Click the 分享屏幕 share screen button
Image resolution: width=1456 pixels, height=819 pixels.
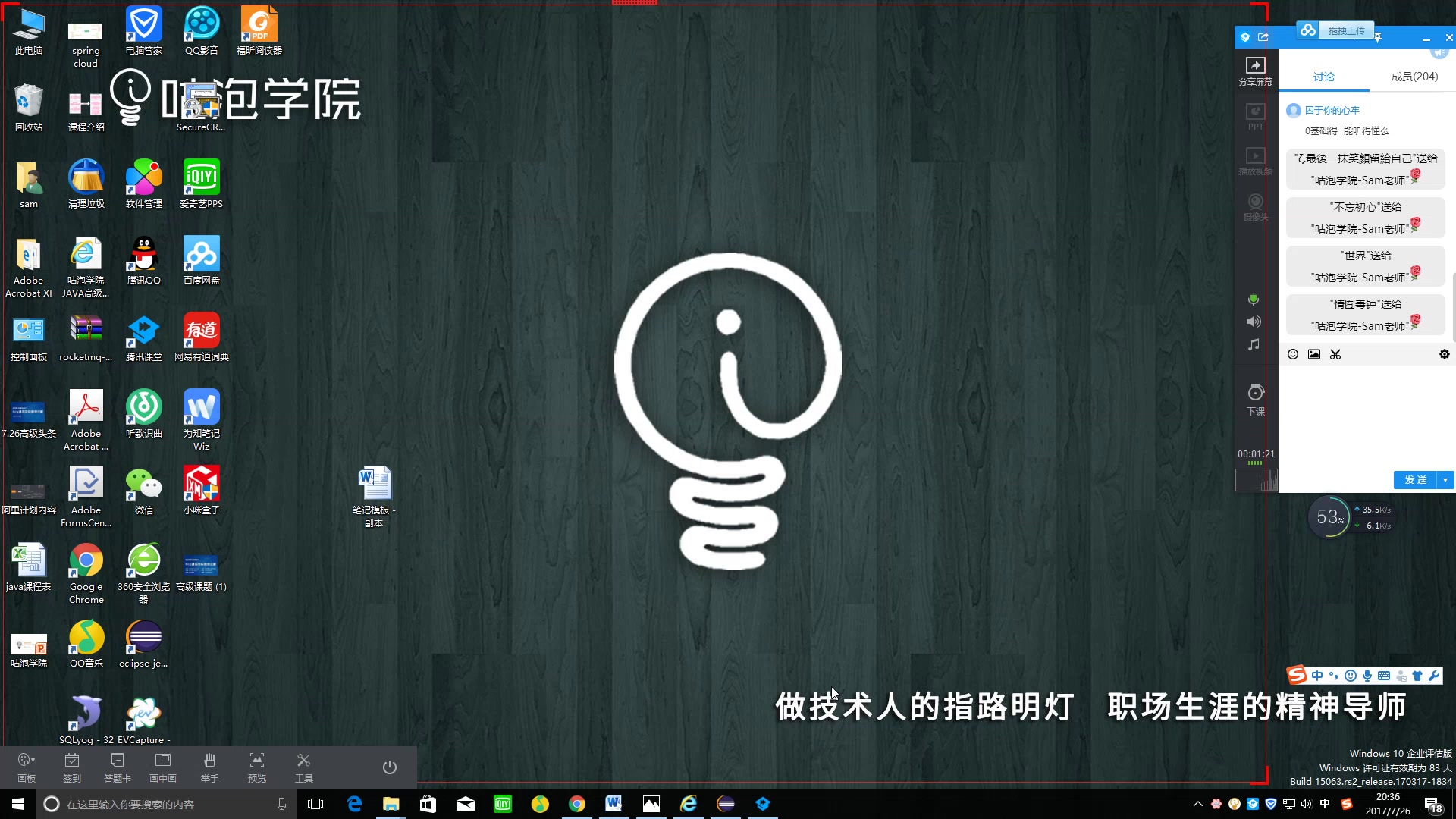[1256, 71]
